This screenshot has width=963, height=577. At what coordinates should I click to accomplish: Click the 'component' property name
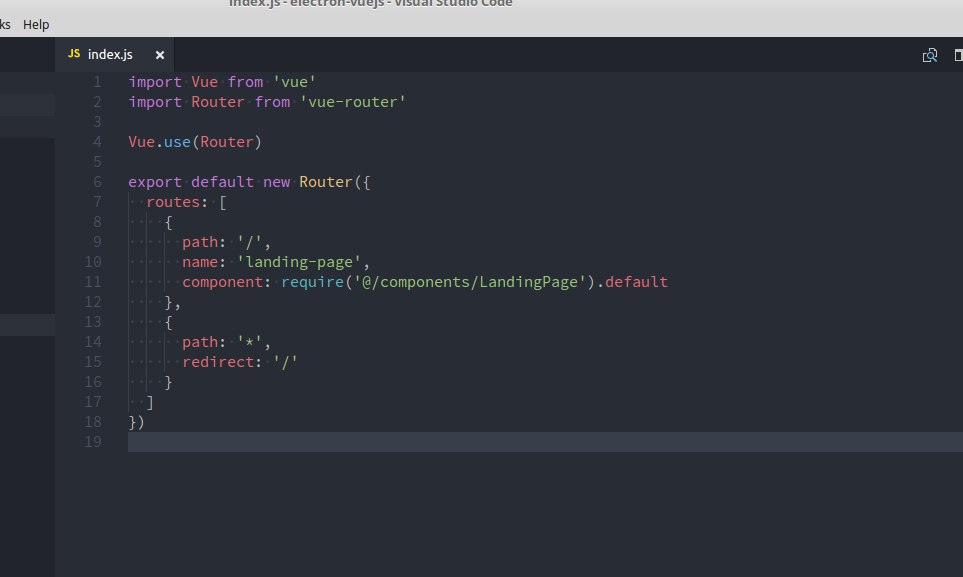(222, 282)
